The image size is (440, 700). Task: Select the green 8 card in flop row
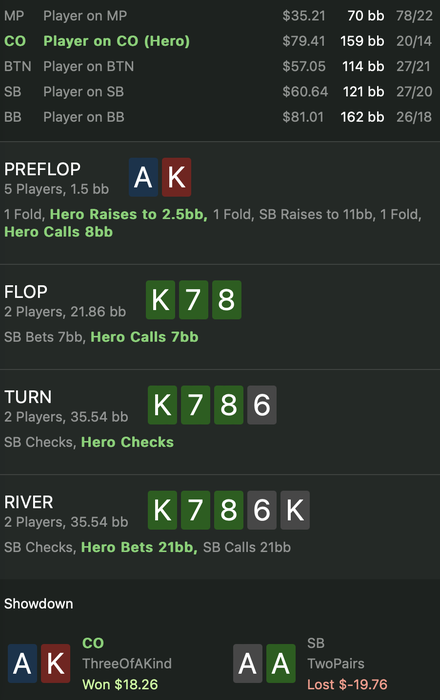pyautogui.click(x=227, y=300)
